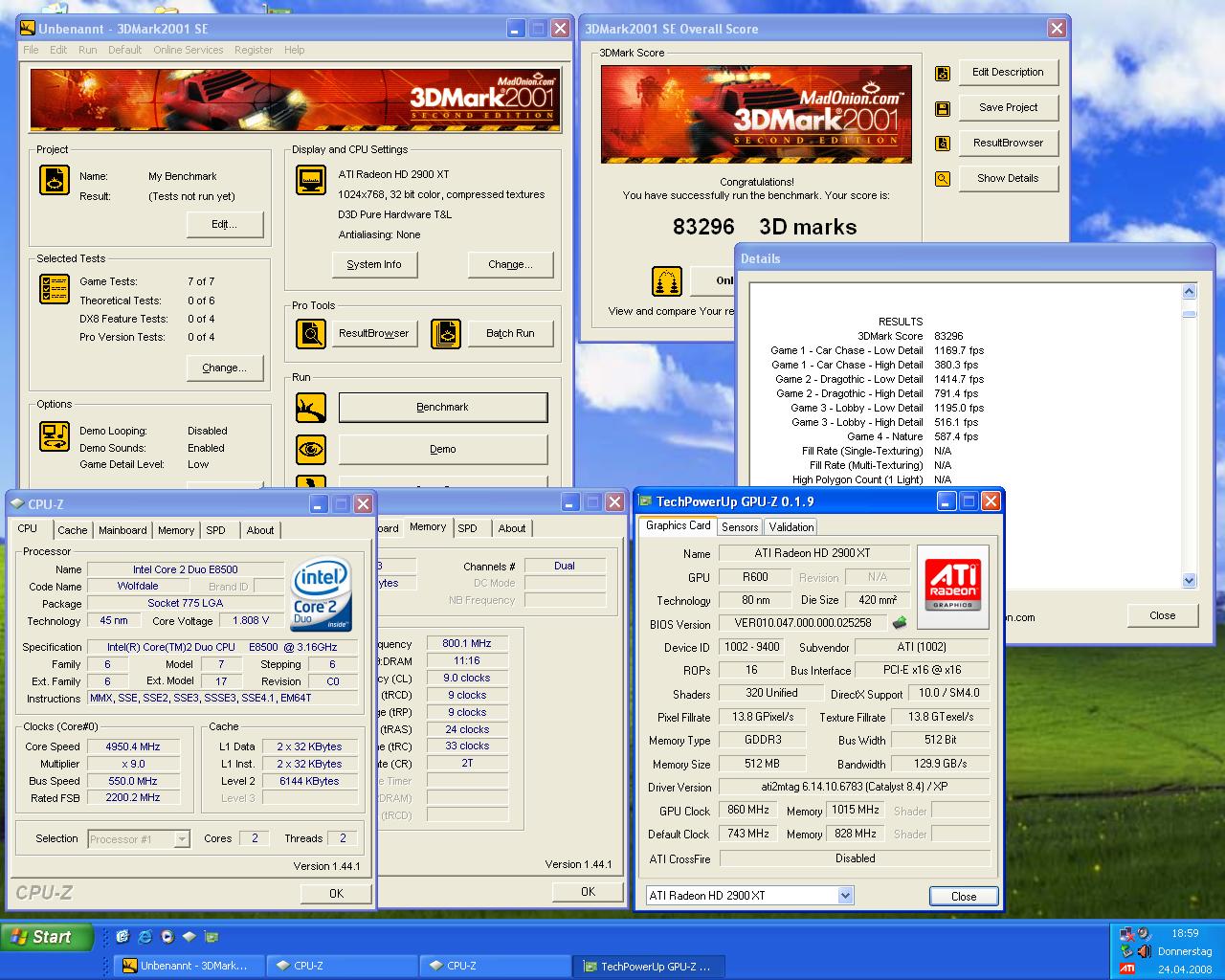The image size is (1225, 980).
Task: Open the Help menu in 3DMark2001
Action: click(295, 50)
